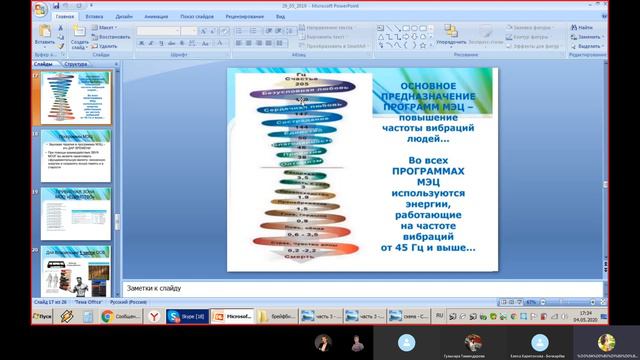Click the decrease font size icon
This screenshot has height=360, width=640.
click(213, 31)
